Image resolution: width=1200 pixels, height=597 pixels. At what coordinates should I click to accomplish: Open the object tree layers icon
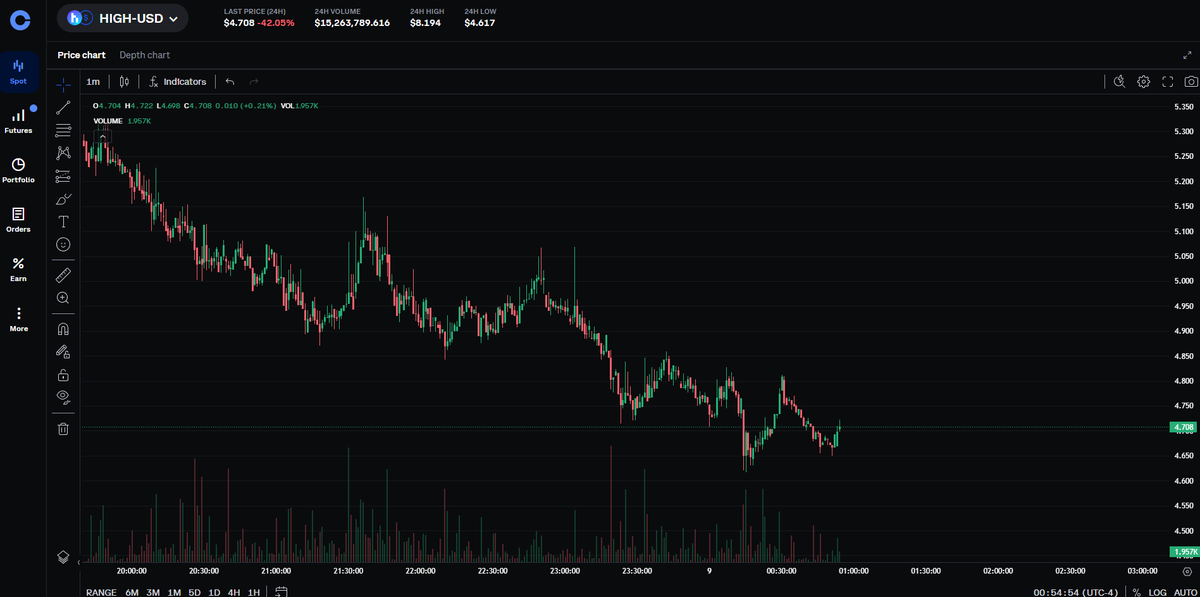[x=63, y=556]
